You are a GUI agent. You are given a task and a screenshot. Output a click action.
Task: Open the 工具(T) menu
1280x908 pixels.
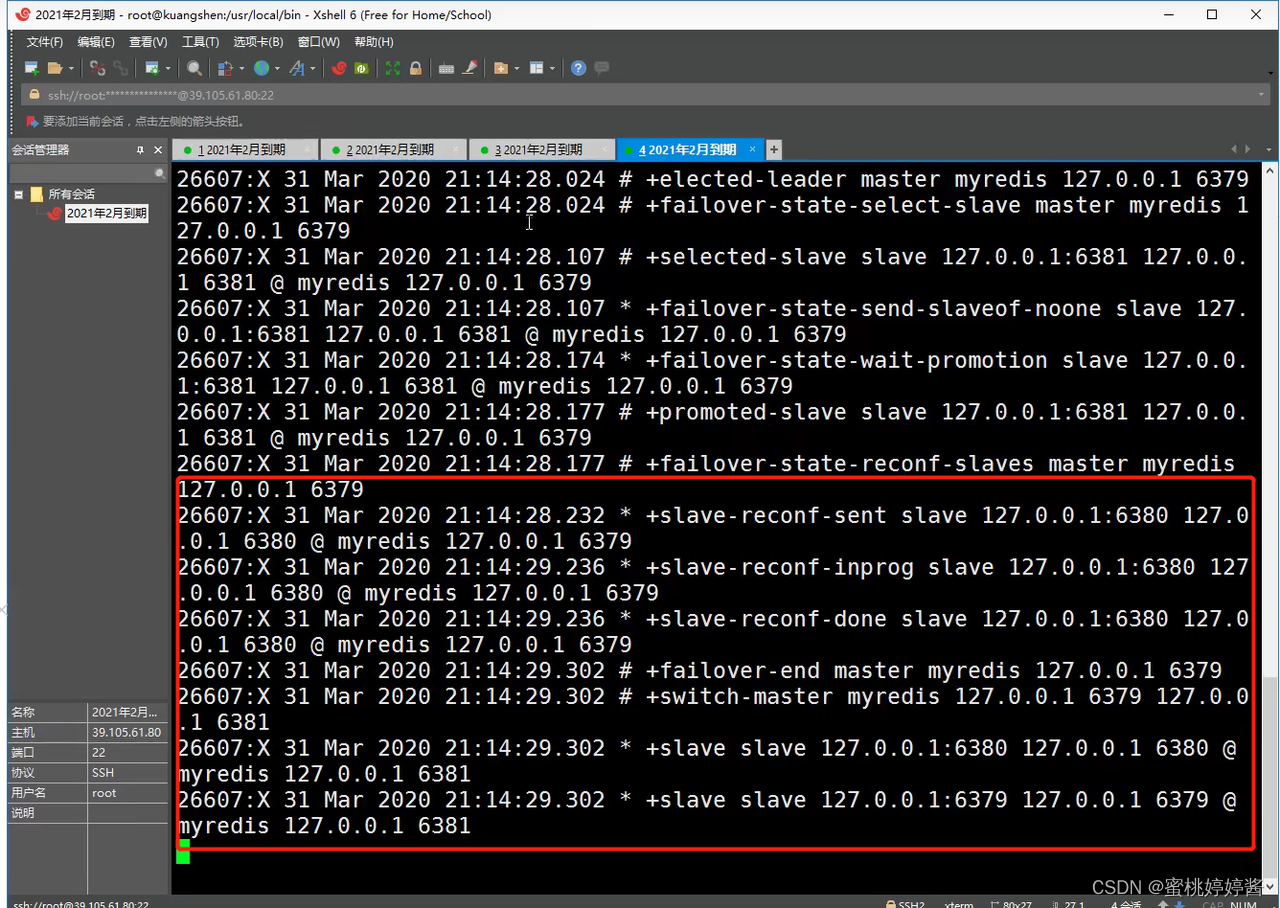tap(200, 42)
